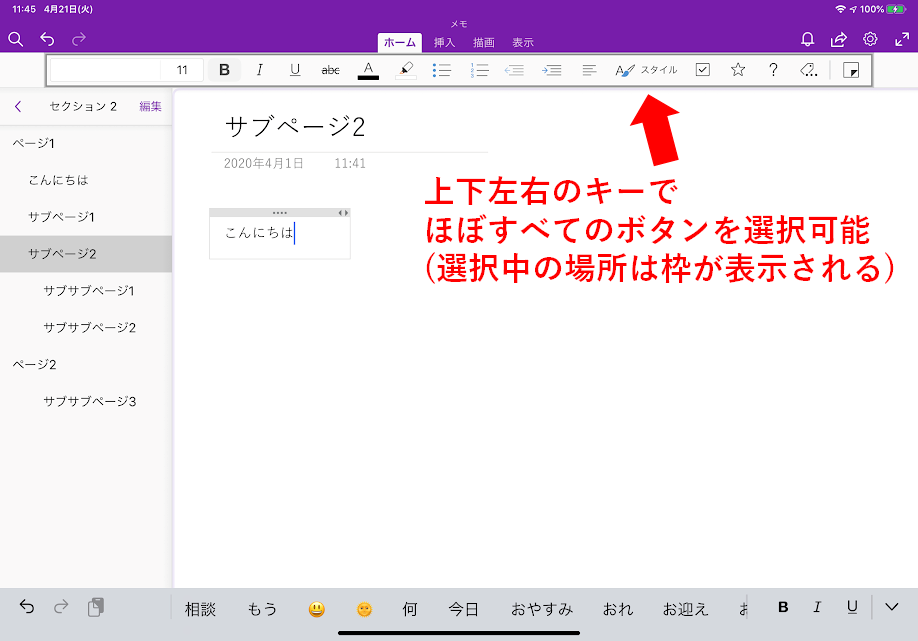Toggle italic on keyboard bar
918x641 pixels.
click(817, 607)
